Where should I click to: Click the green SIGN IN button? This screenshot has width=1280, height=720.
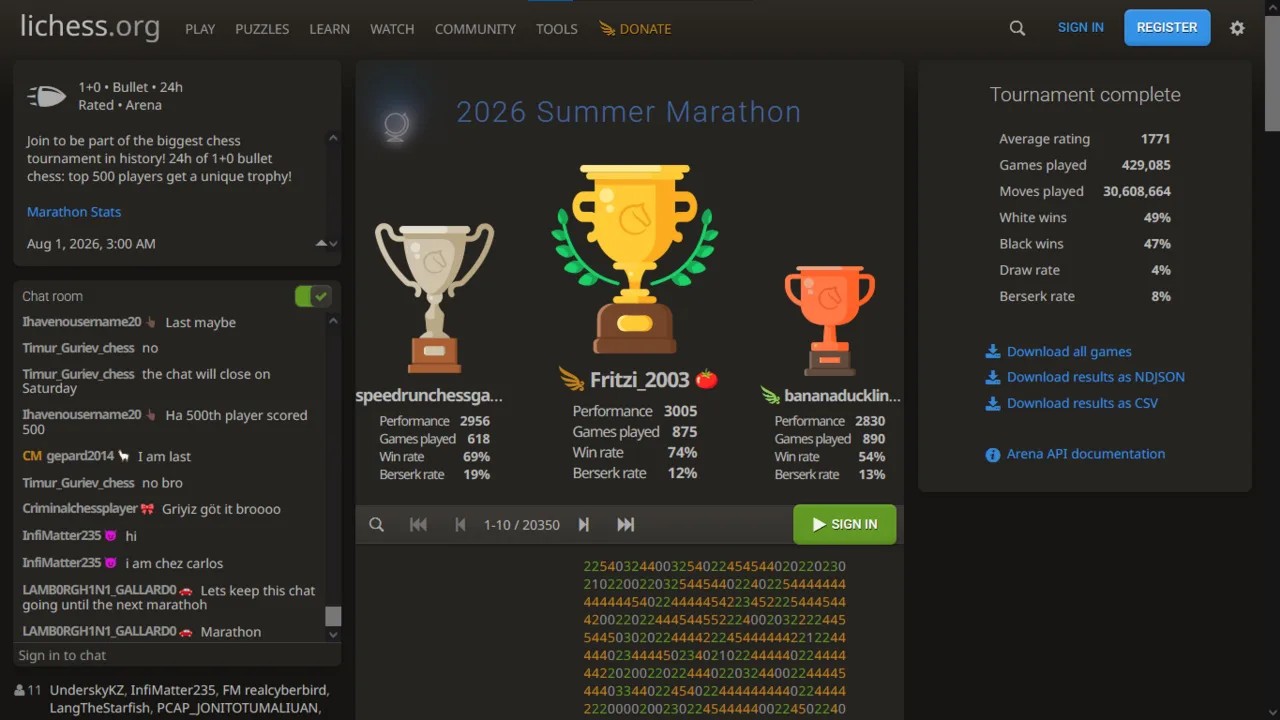[845, 524]
